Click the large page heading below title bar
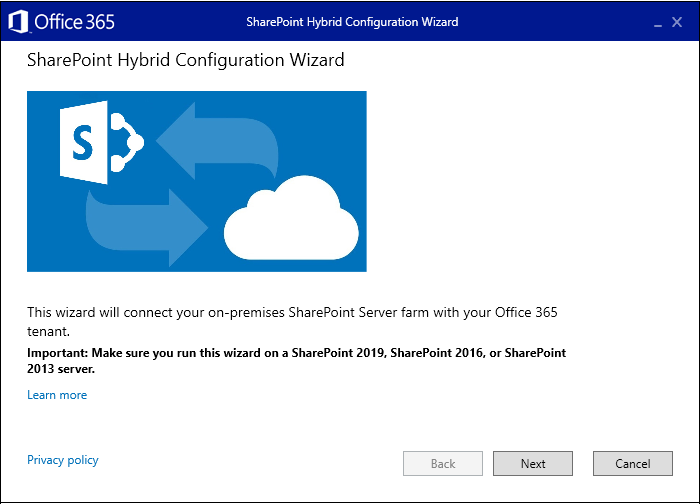Screen dimensions: 700x504 click(x=186, y=60)
